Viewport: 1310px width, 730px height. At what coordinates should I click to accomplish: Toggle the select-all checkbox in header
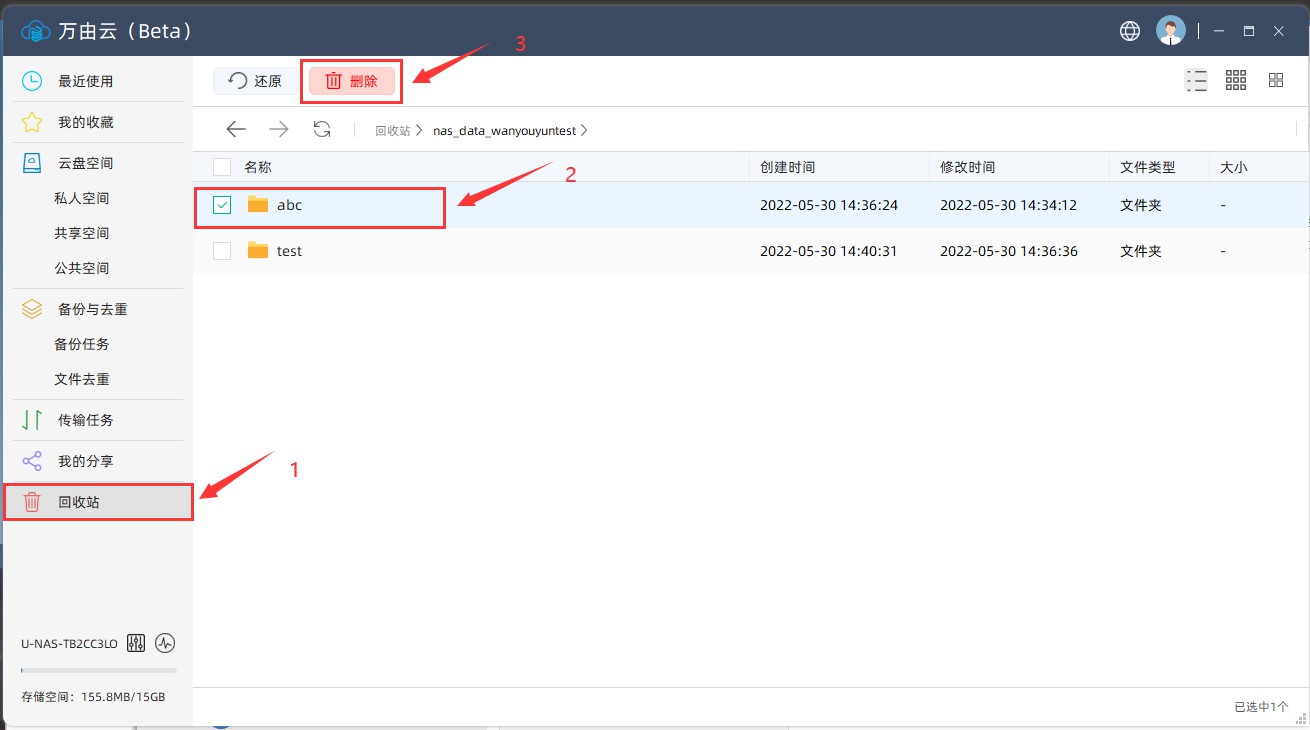pos(222,167)
